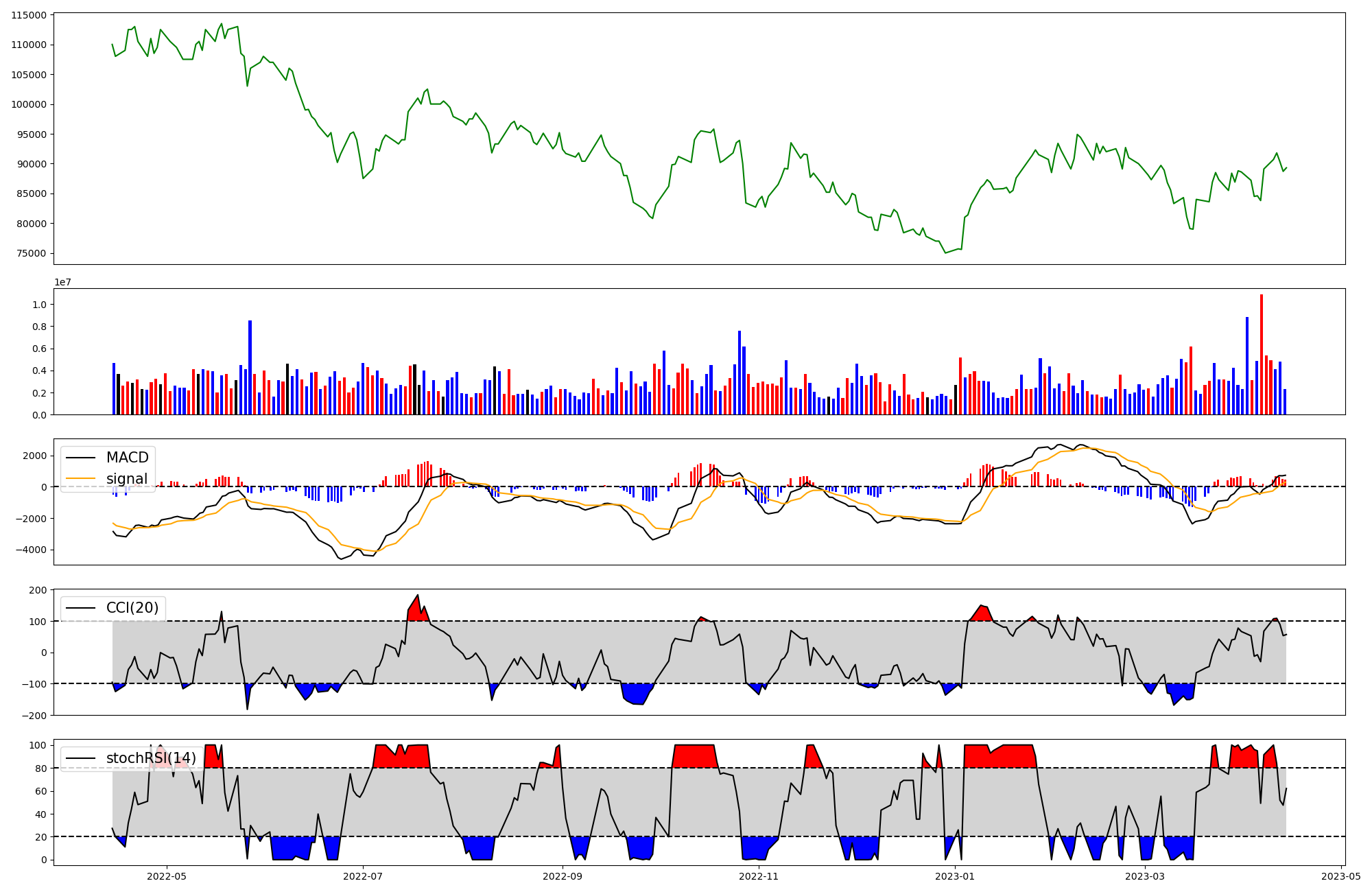Click the MACD legend label
Viewport: 1372px width, 892px height.
tap(127, 458)
